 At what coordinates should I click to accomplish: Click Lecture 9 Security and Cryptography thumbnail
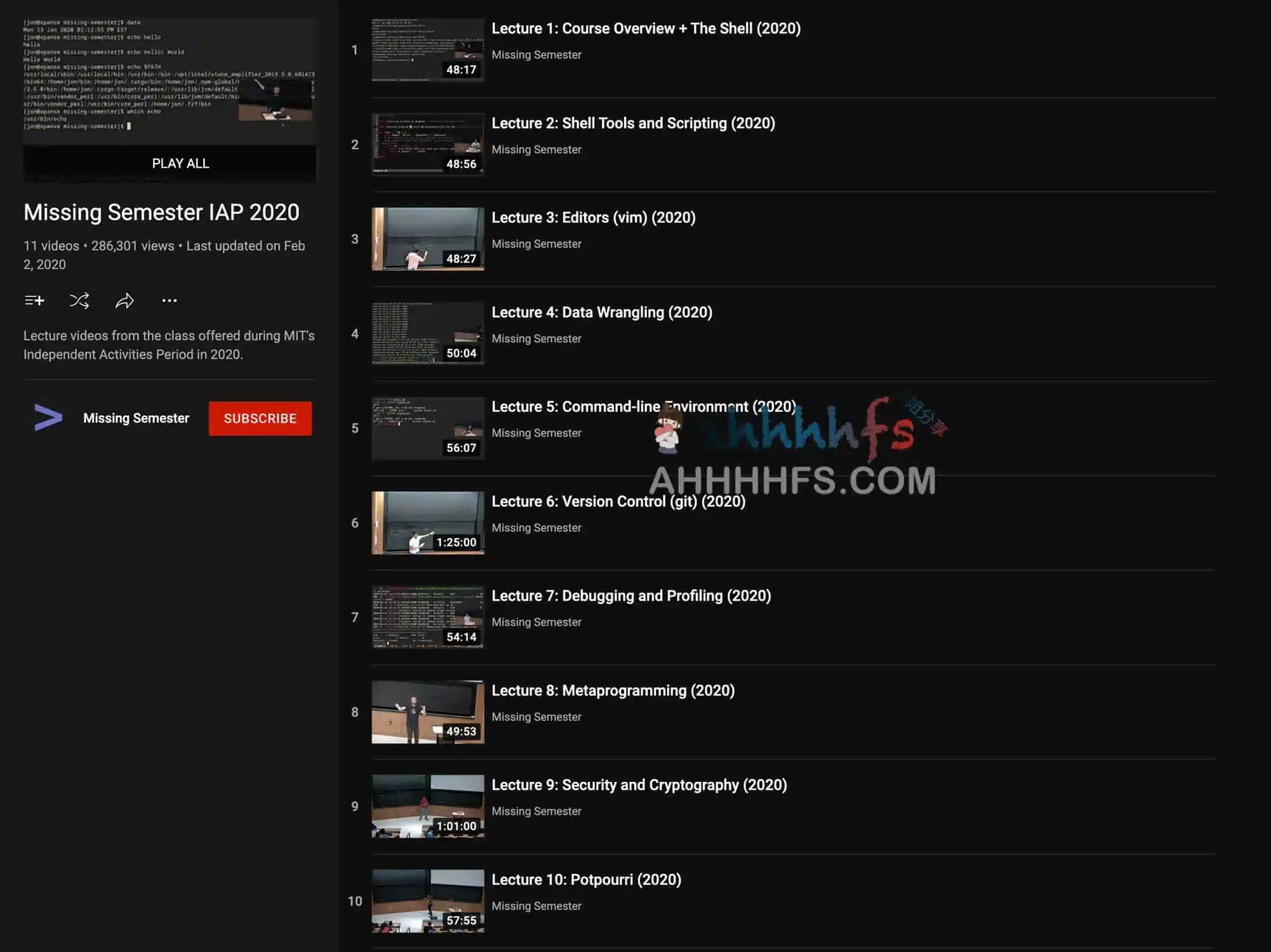[x=427, y=806]
